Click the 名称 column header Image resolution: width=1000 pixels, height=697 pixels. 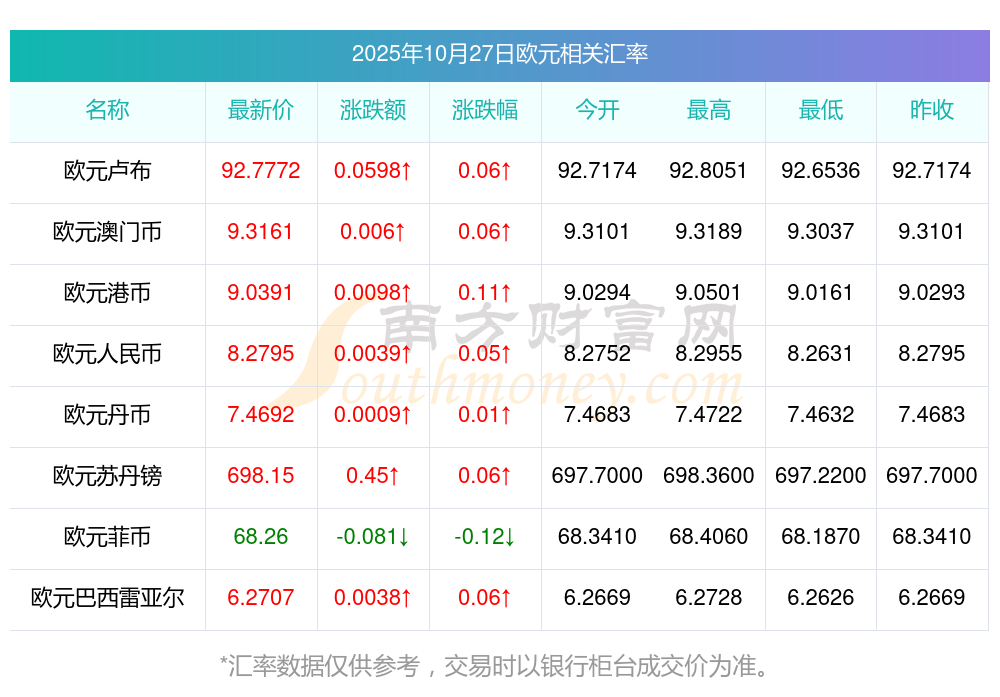(107, 110)
